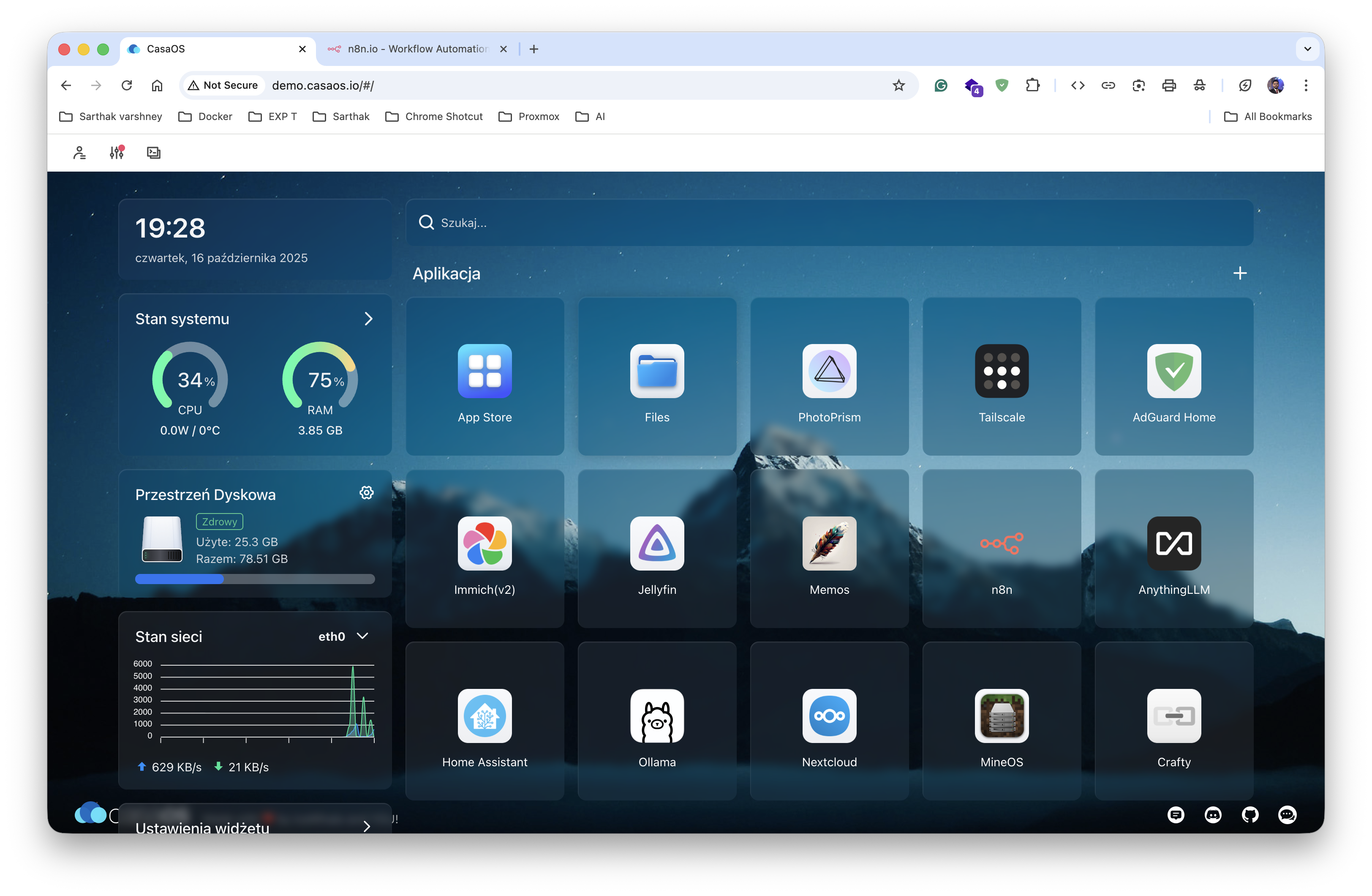Expand the Stan systemu panel via its arrow
The image size is (1372, 896).
tap(368, 319)
